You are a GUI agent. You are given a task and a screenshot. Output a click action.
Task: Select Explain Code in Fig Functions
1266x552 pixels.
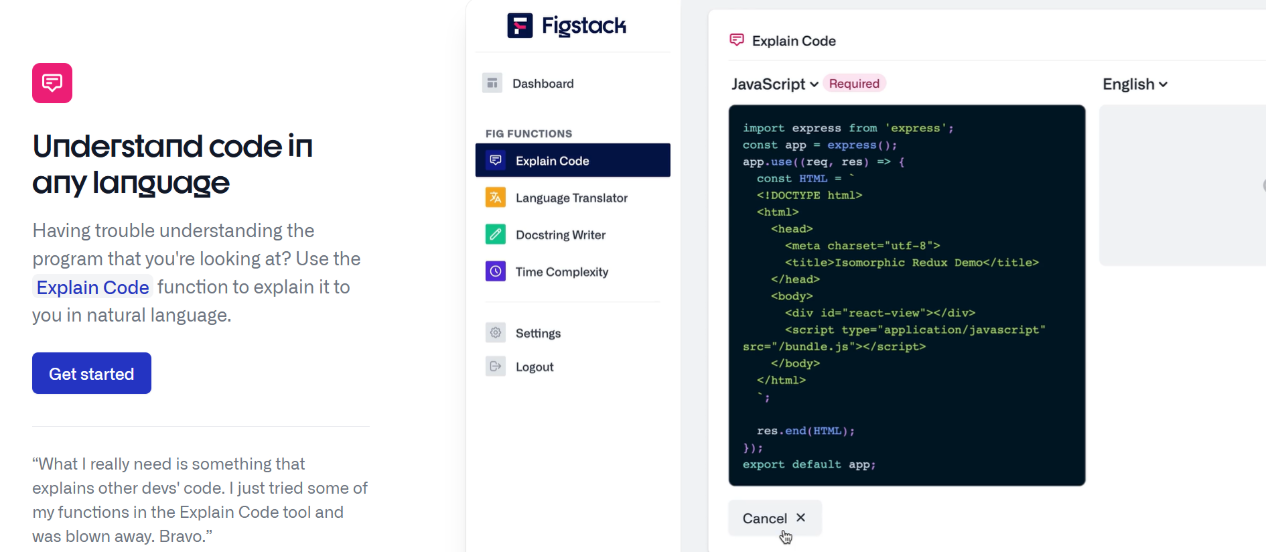572,160
